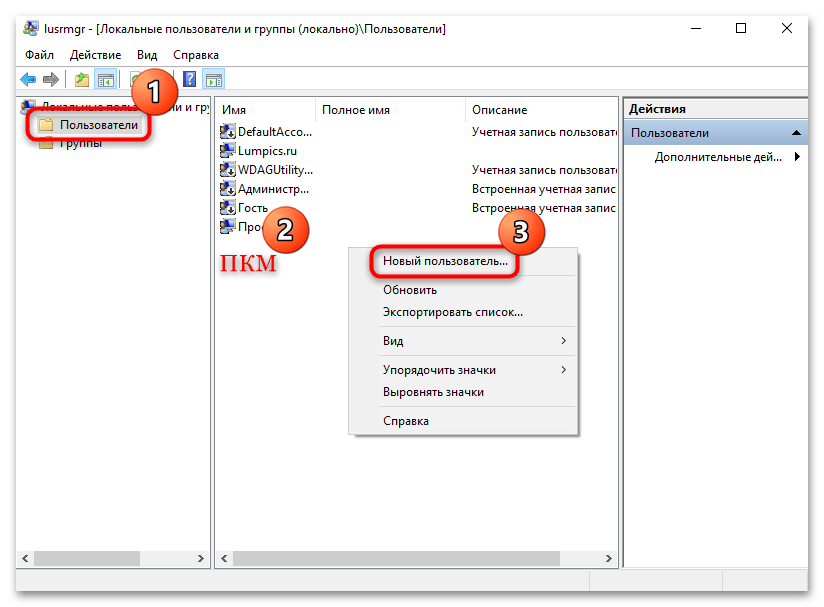The image size is (824, 607).
Task: Select the DefaultAcco... user name
Action: click(x=275, y=132)
